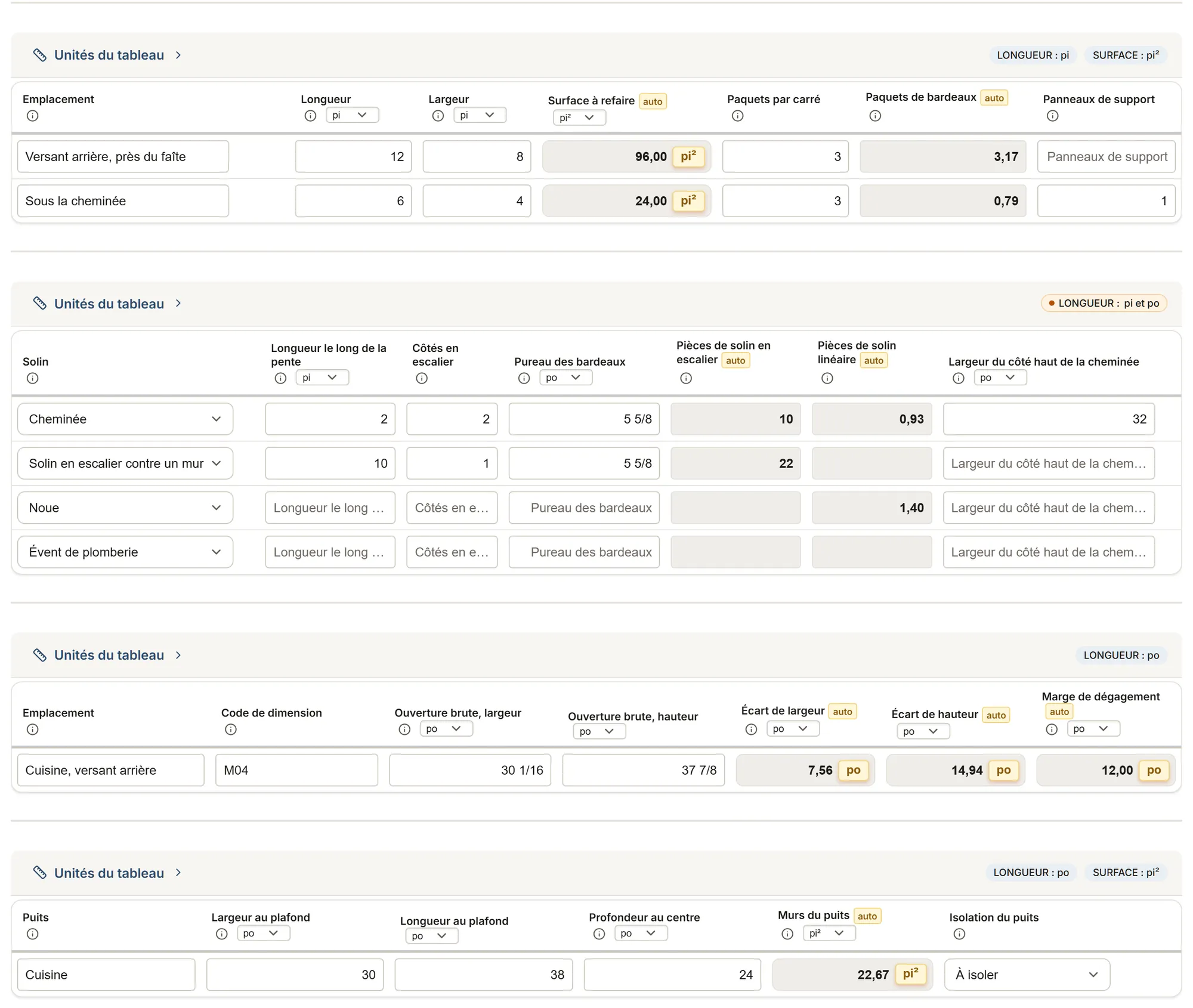Click ruler icon next to first Unités du tableau

click(x=40, y=55)
